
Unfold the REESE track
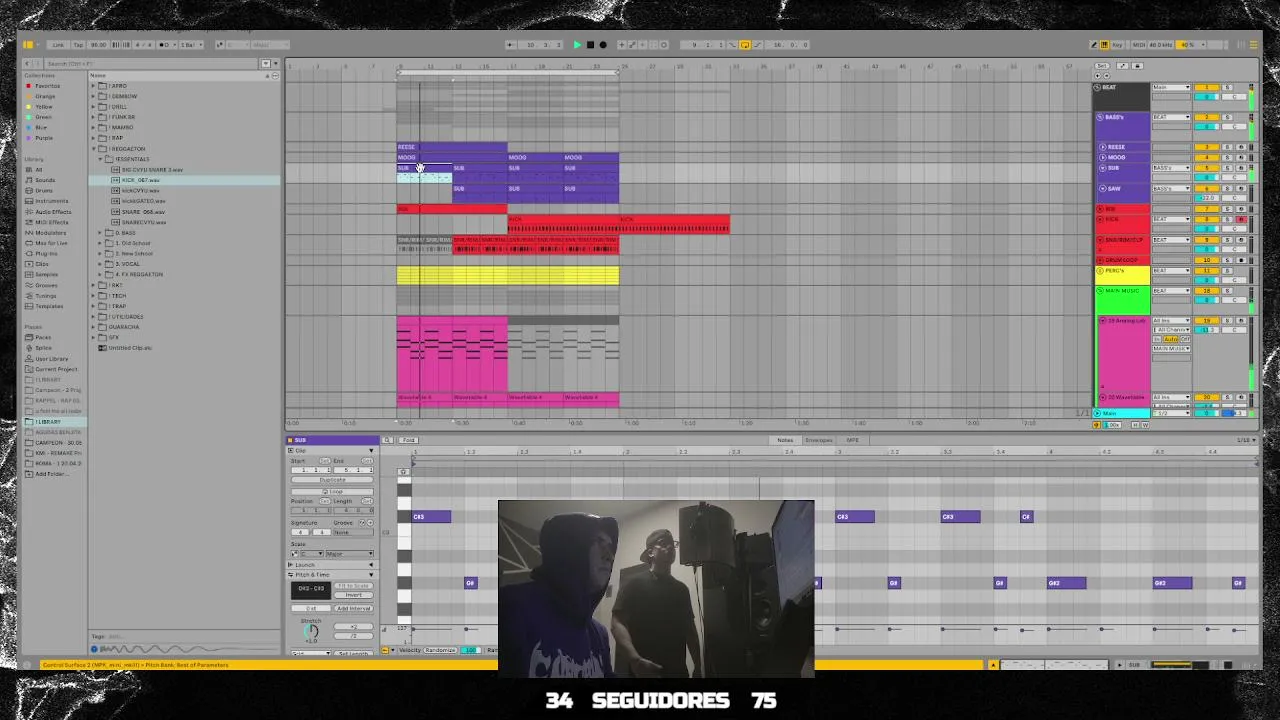coord(1102,147)
